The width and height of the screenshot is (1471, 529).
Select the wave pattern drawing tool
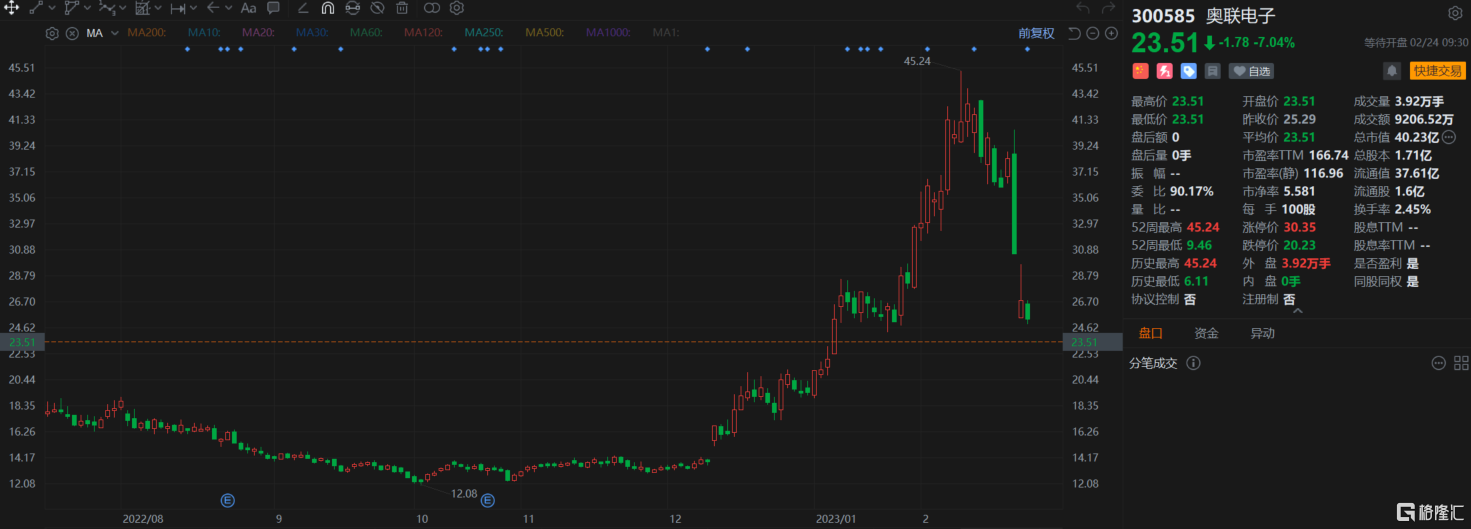coord(107,8)
